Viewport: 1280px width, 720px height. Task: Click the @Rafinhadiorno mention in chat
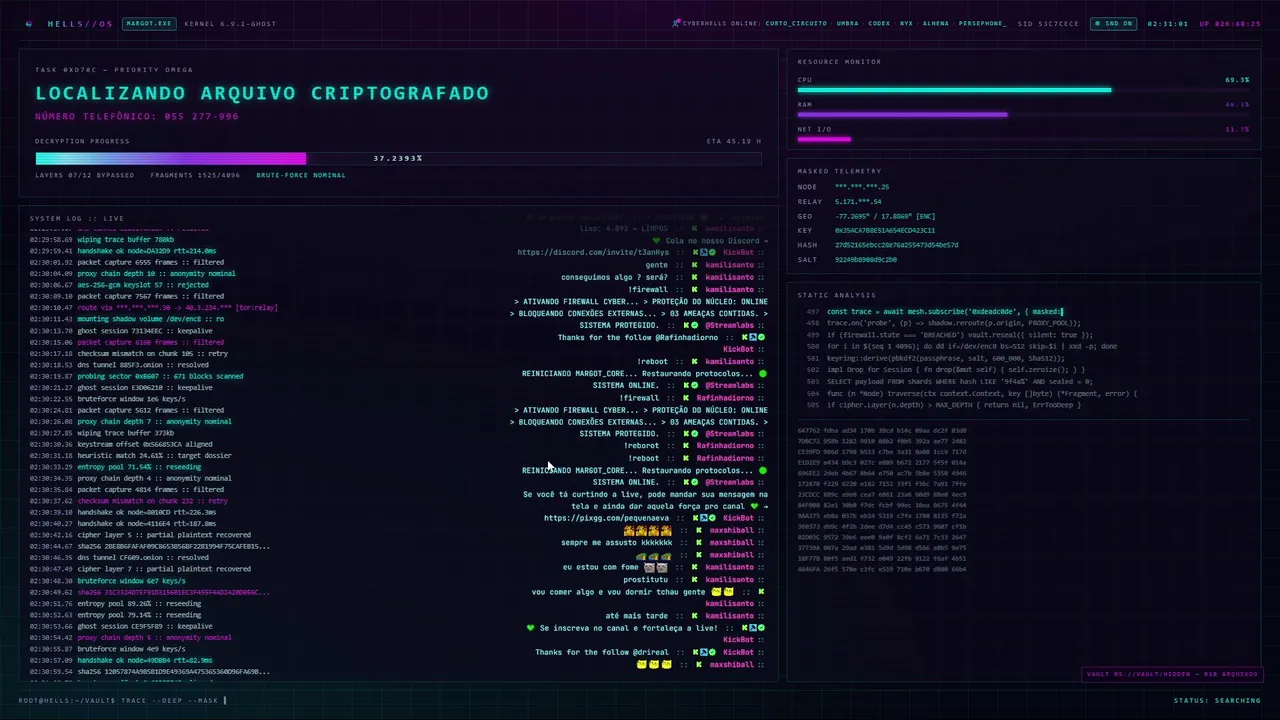pos(687,337)
